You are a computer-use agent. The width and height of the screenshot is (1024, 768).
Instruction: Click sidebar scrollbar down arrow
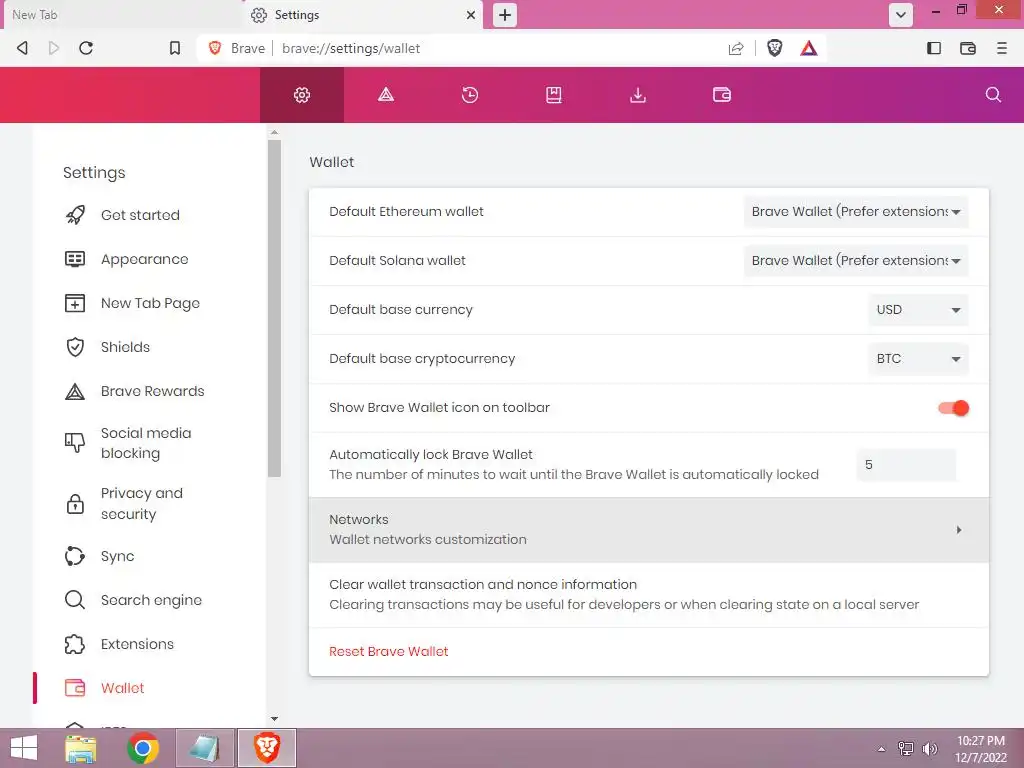click(274, 719)
